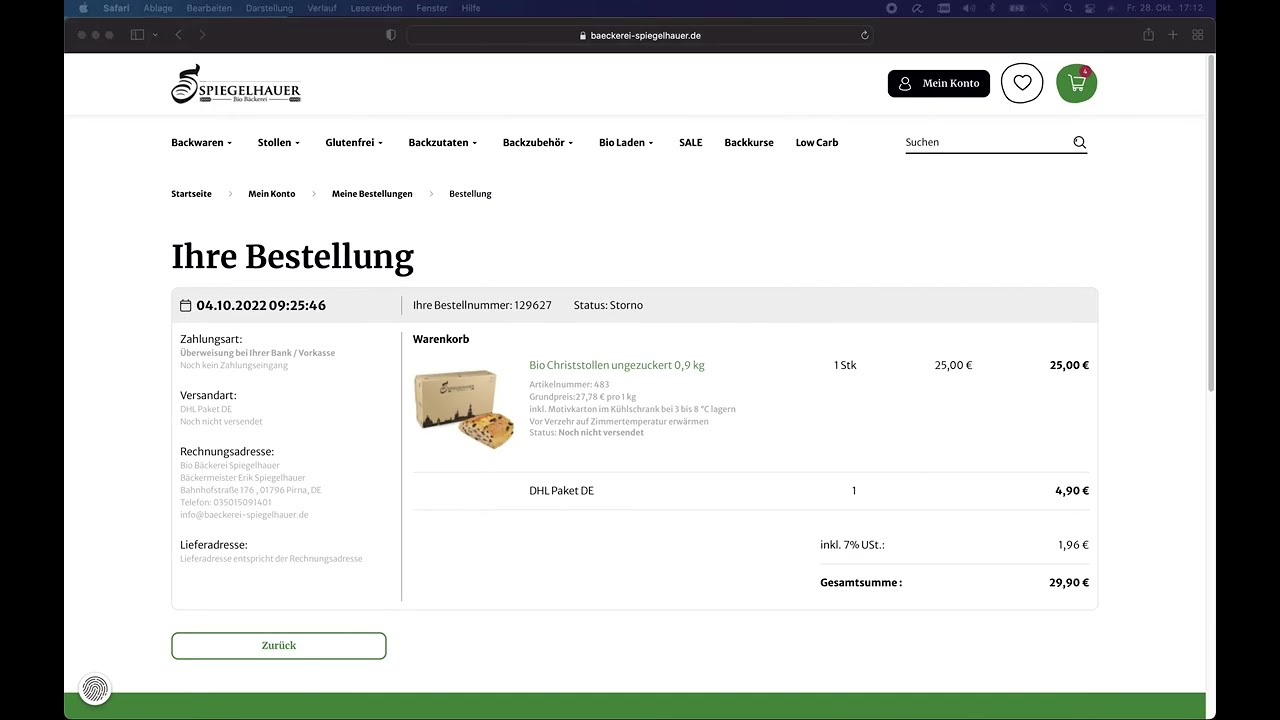This screenshot has width=1280, height=720.
Task: Open Low Carb navigation item
Action: [x=817, y=143]
